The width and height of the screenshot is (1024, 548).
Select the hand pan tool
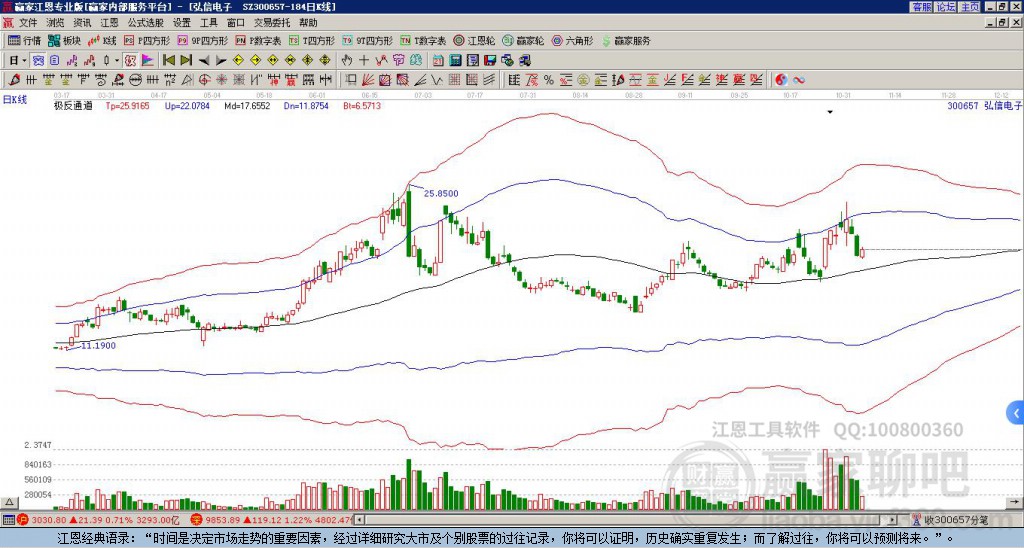pos(346,60)
